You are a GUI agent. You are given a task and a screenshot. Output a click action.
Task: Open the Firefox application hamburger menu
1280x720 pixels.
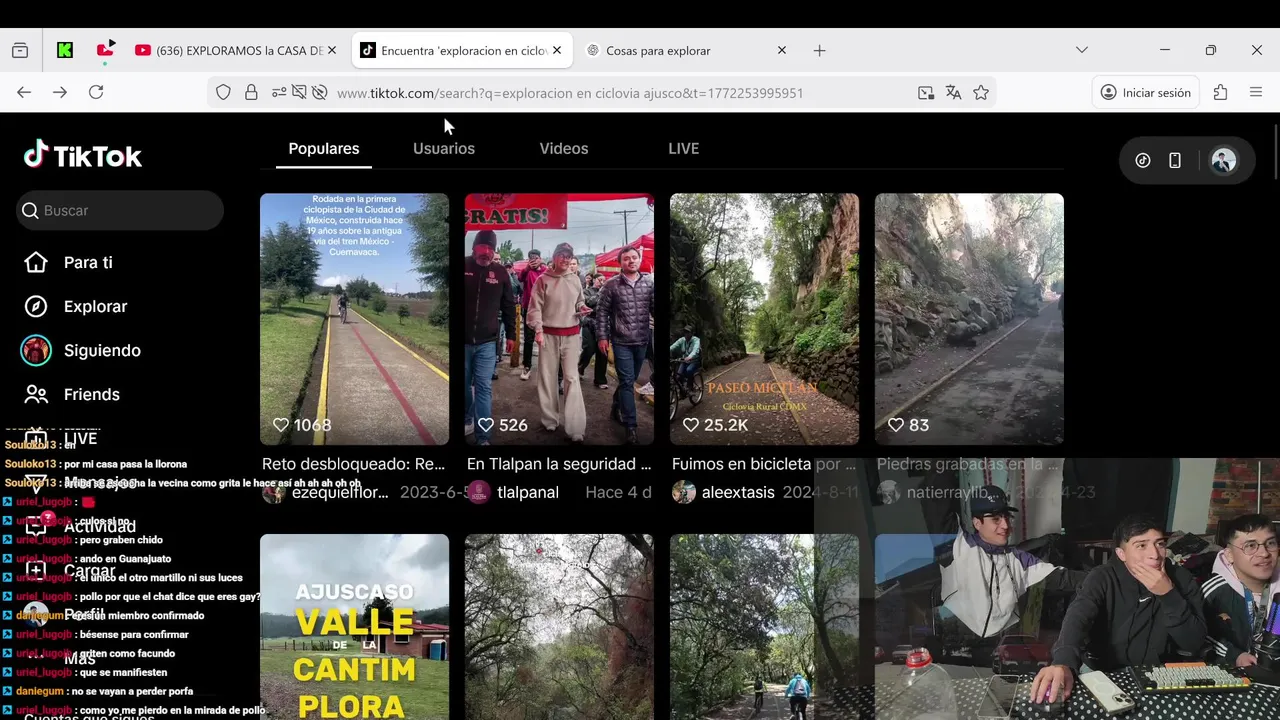[1256, 93]
